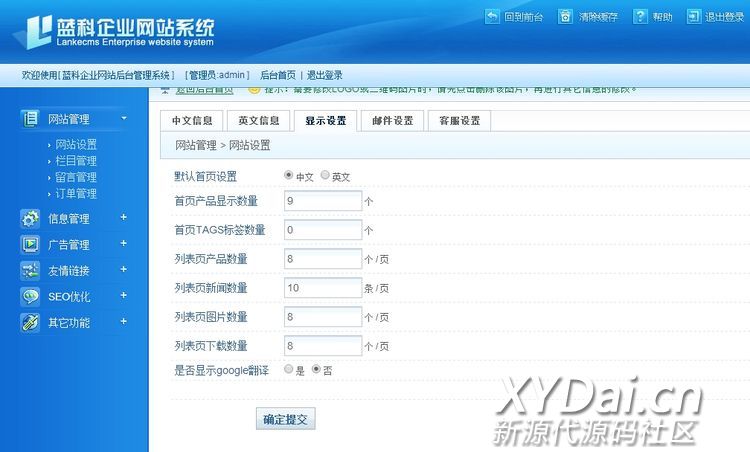Select 中文 as default homepage language
Image resolution: width=750 pixels, height=452 pixels.
[x=288, y=175]
